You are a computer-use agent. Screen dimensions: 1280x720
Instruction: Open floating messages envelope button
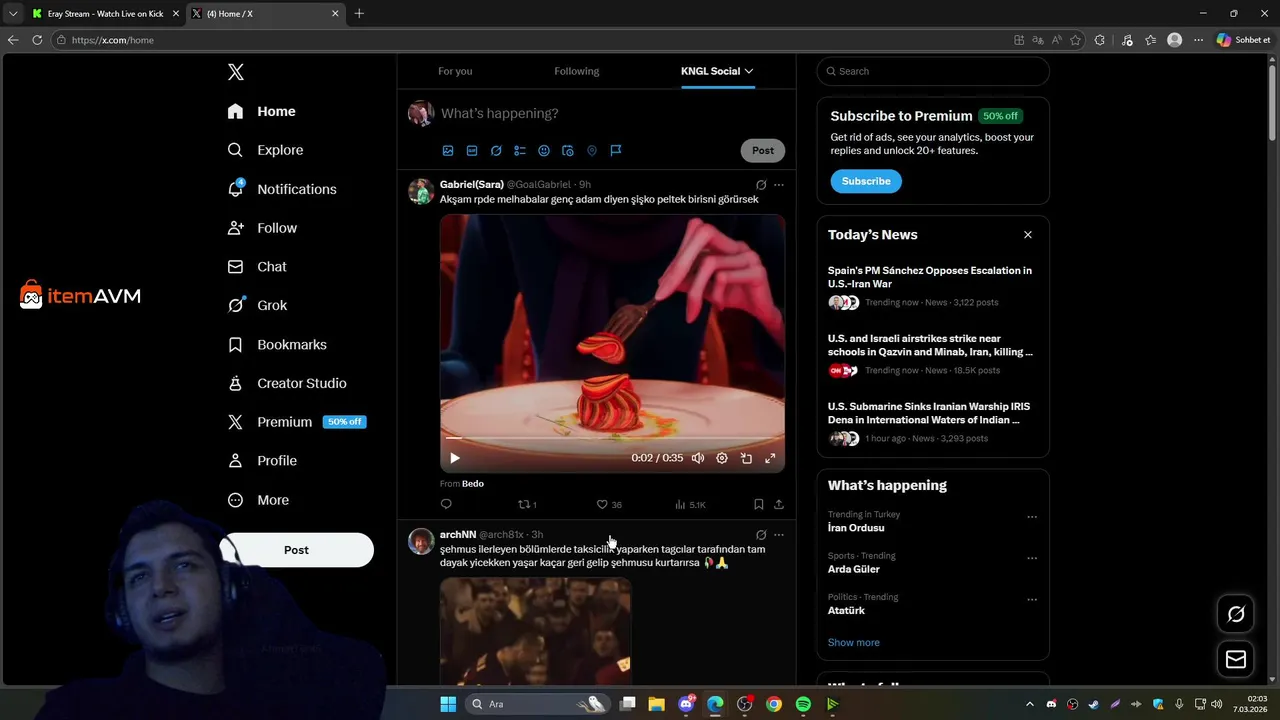coord(1236,659)
